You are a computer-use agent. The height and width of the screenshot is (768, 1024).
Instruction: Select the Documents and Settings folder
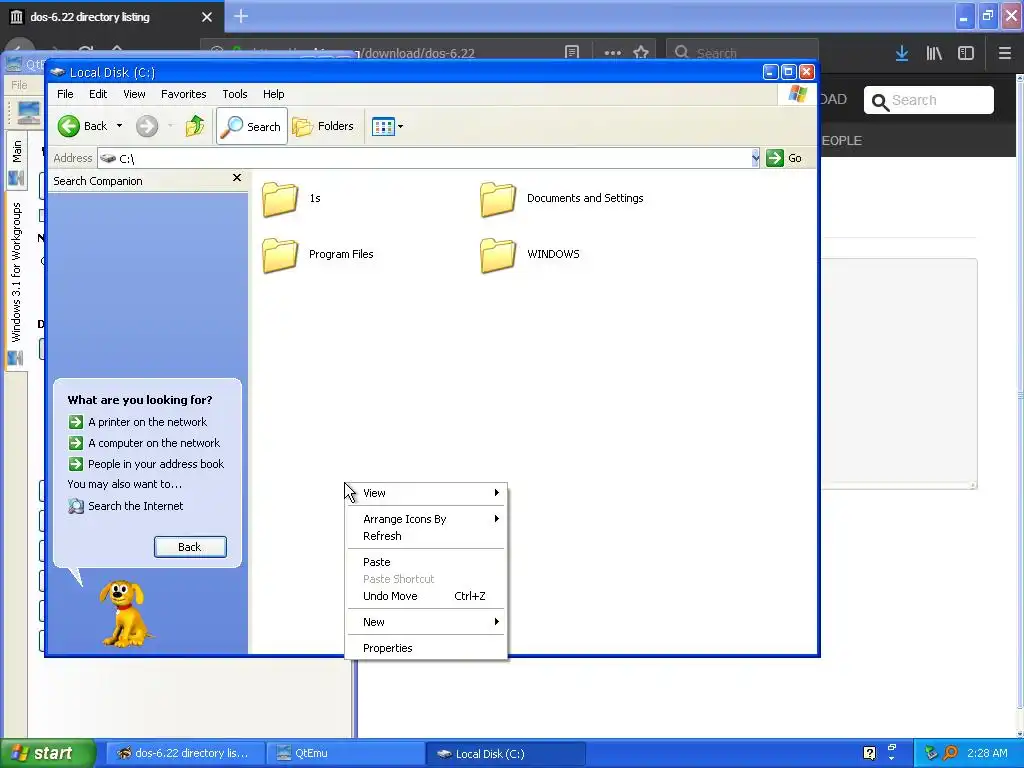click(x=562, y=199)
